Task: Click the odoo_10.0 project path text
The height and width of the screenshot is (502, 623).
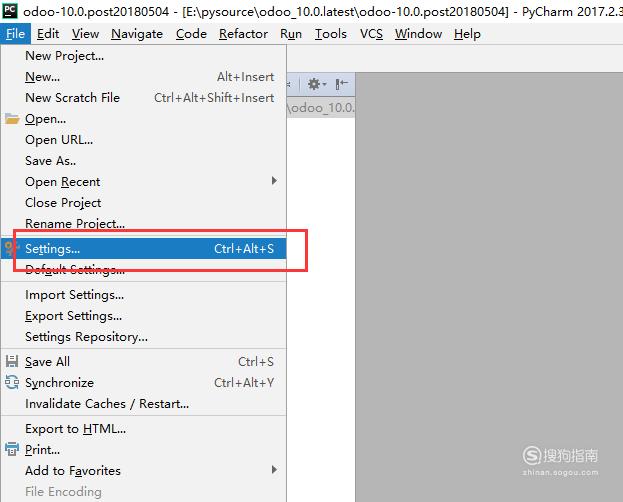Action: 321,108
